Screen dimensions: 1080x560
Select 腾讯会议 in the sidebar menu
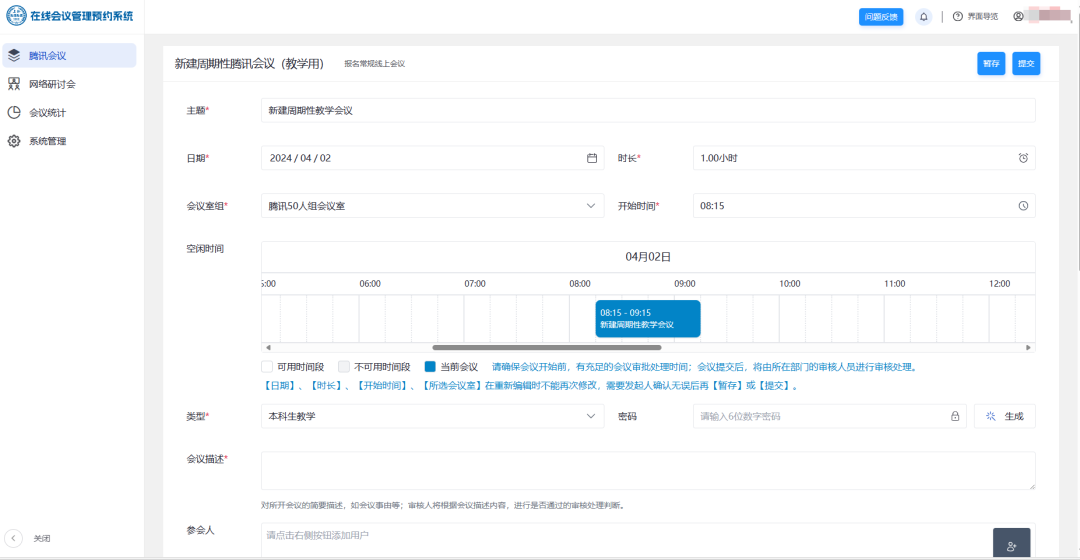[x=70, y=55]
